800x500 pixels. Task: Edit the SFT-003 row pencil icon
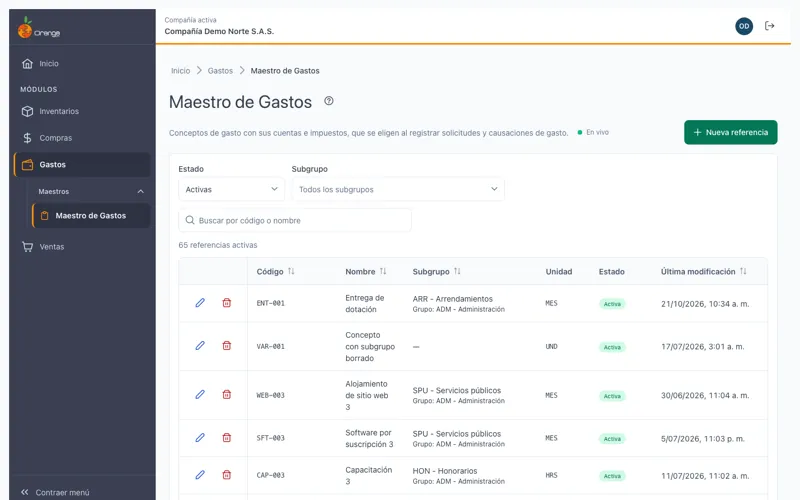[x=200, y=438]
